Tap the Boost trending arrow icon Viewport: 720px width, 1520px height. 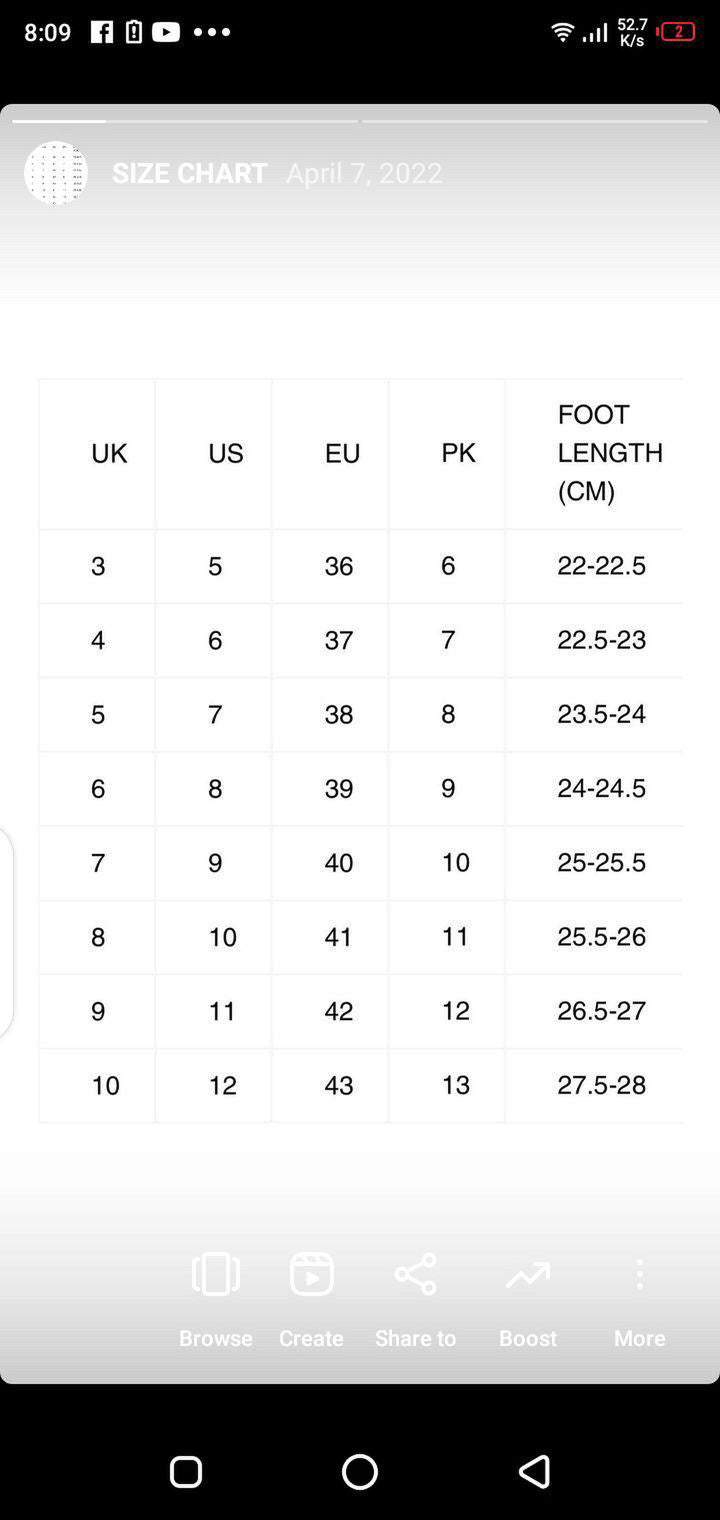coord(527,1275)
